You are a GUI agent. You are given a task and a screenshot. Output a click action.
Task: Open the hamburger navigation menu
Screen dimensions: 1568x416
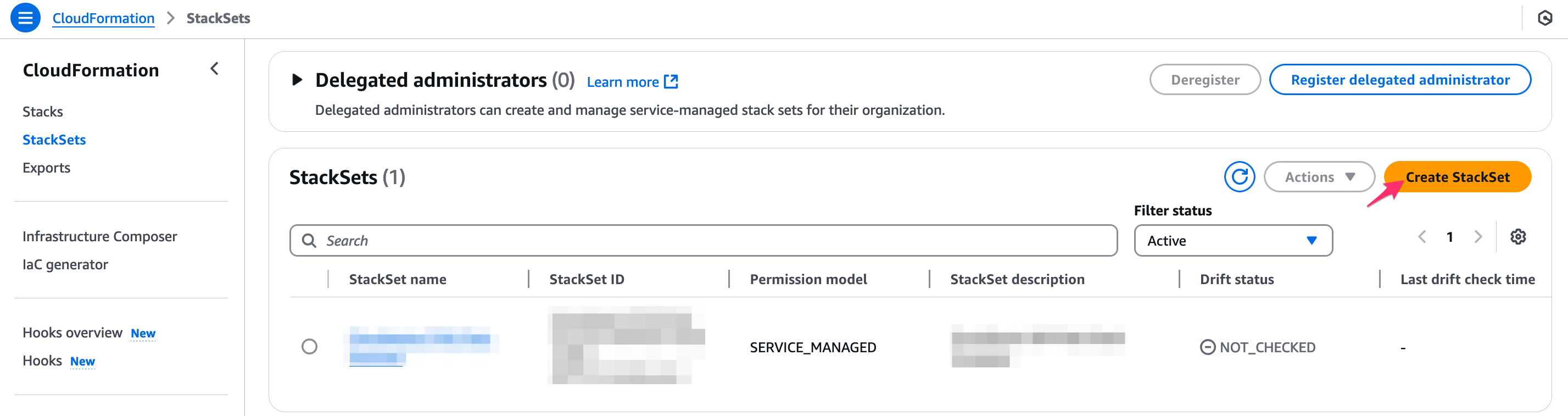point(25,18)
